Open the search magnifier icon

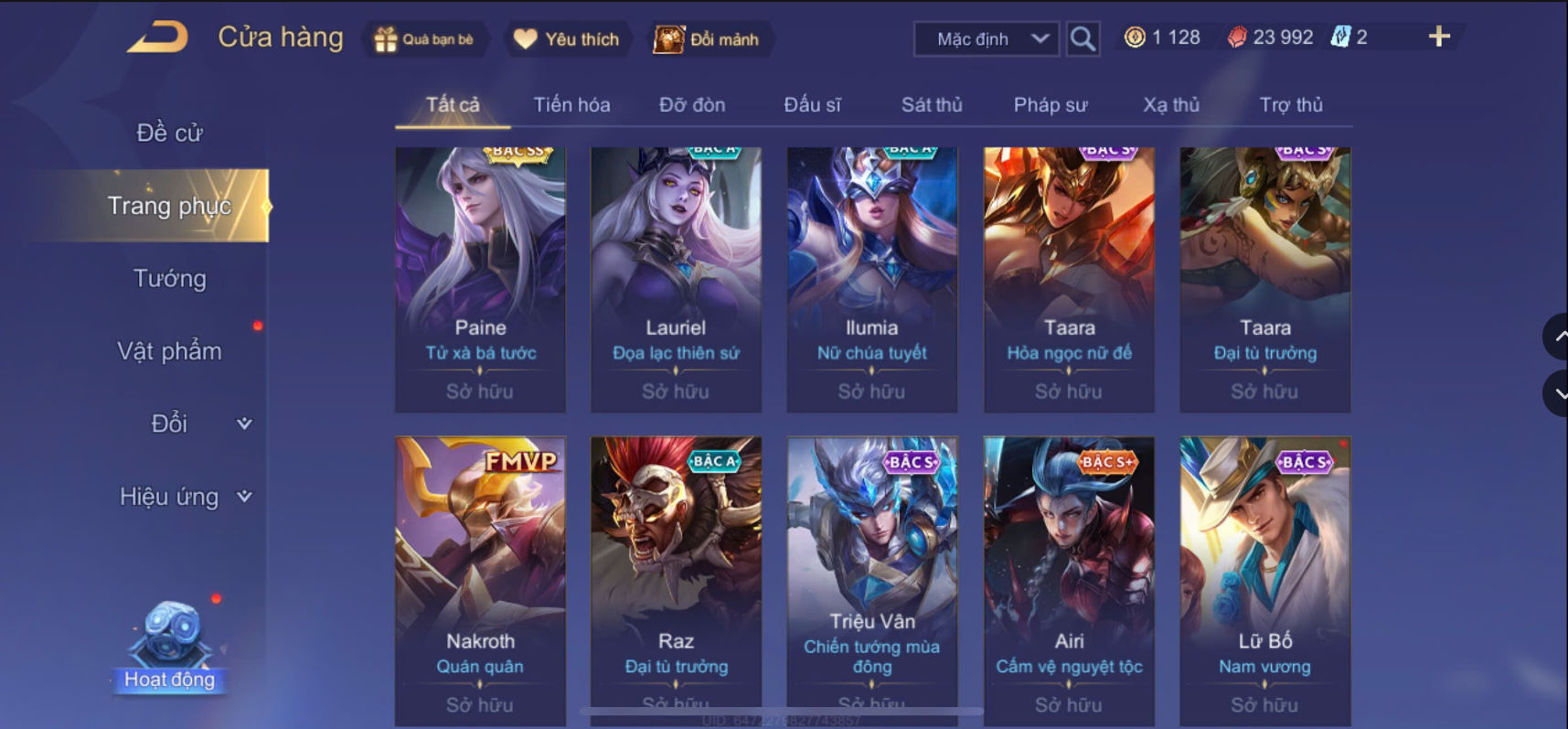pos(1083,38)
